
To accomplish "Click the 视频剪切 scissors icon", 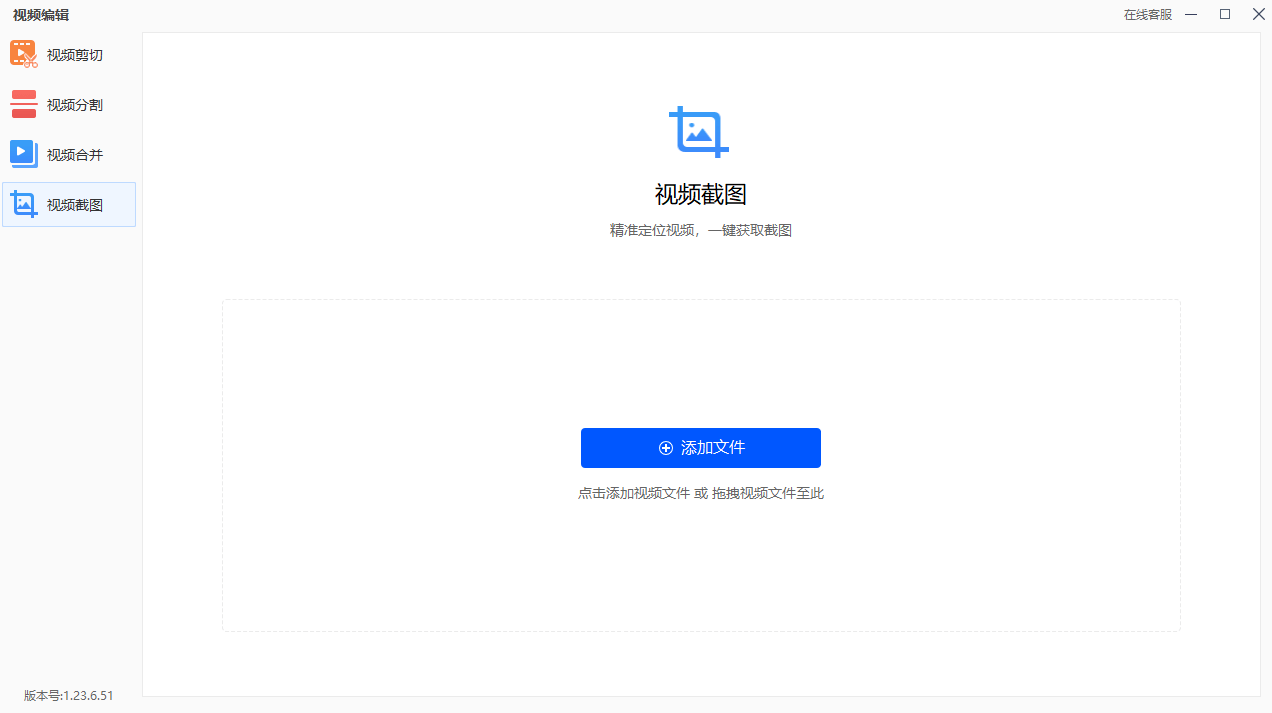I will [24, 54].
